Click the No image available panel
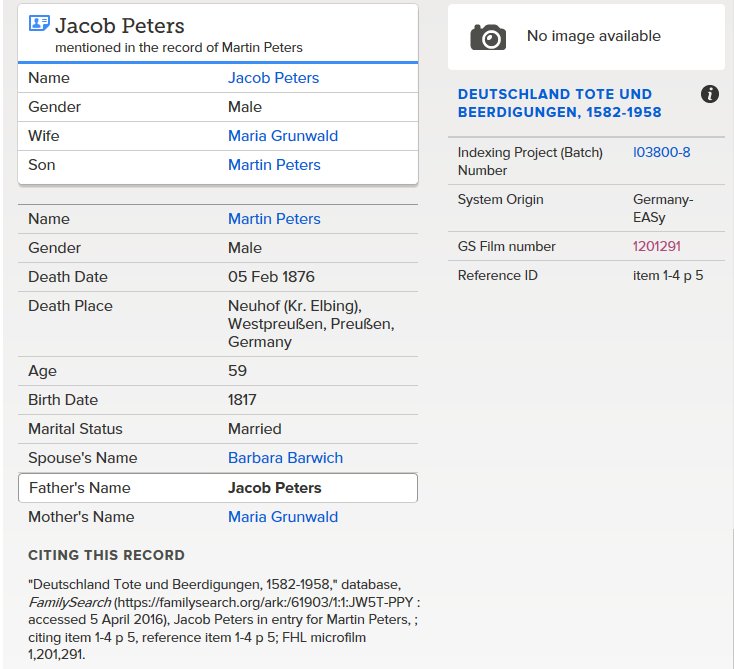Viewport: 734px width, 669px height. [x=586, y=37]
